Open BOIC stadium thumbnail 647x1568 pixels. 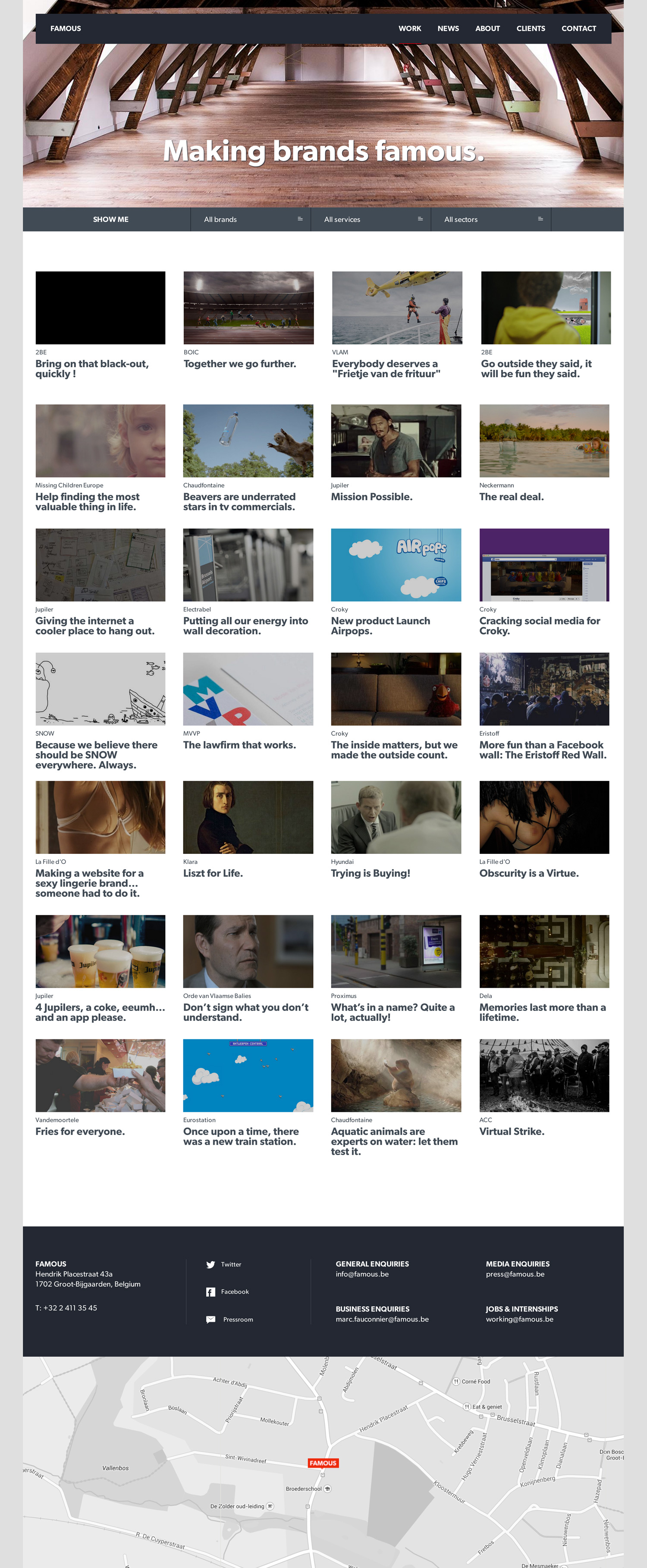point(248,308)
